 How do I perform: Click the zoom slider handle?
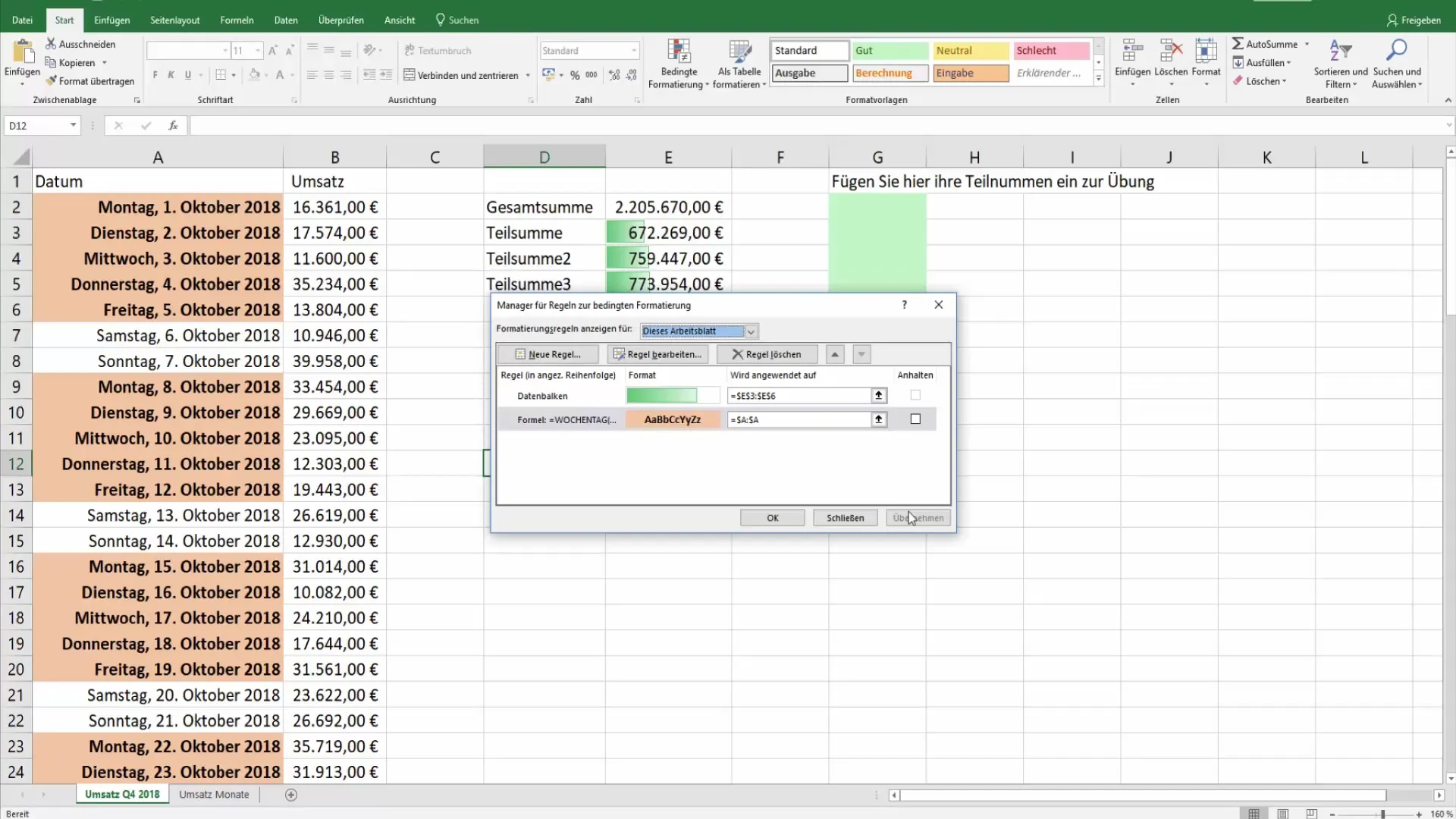tap(1382, 814)
